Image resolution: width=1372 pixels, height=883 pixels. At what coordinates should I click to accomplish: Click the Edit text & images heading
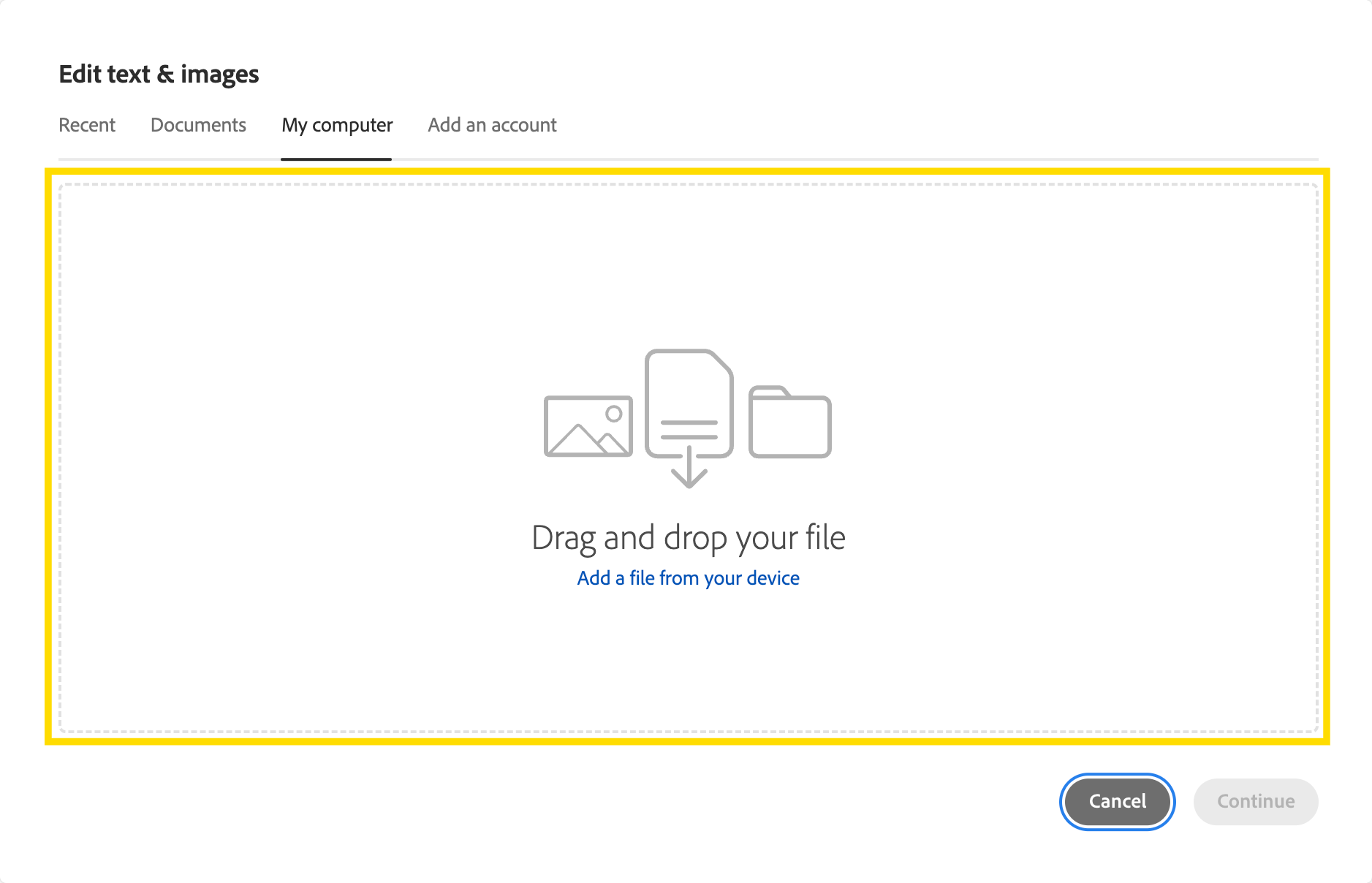159,75
